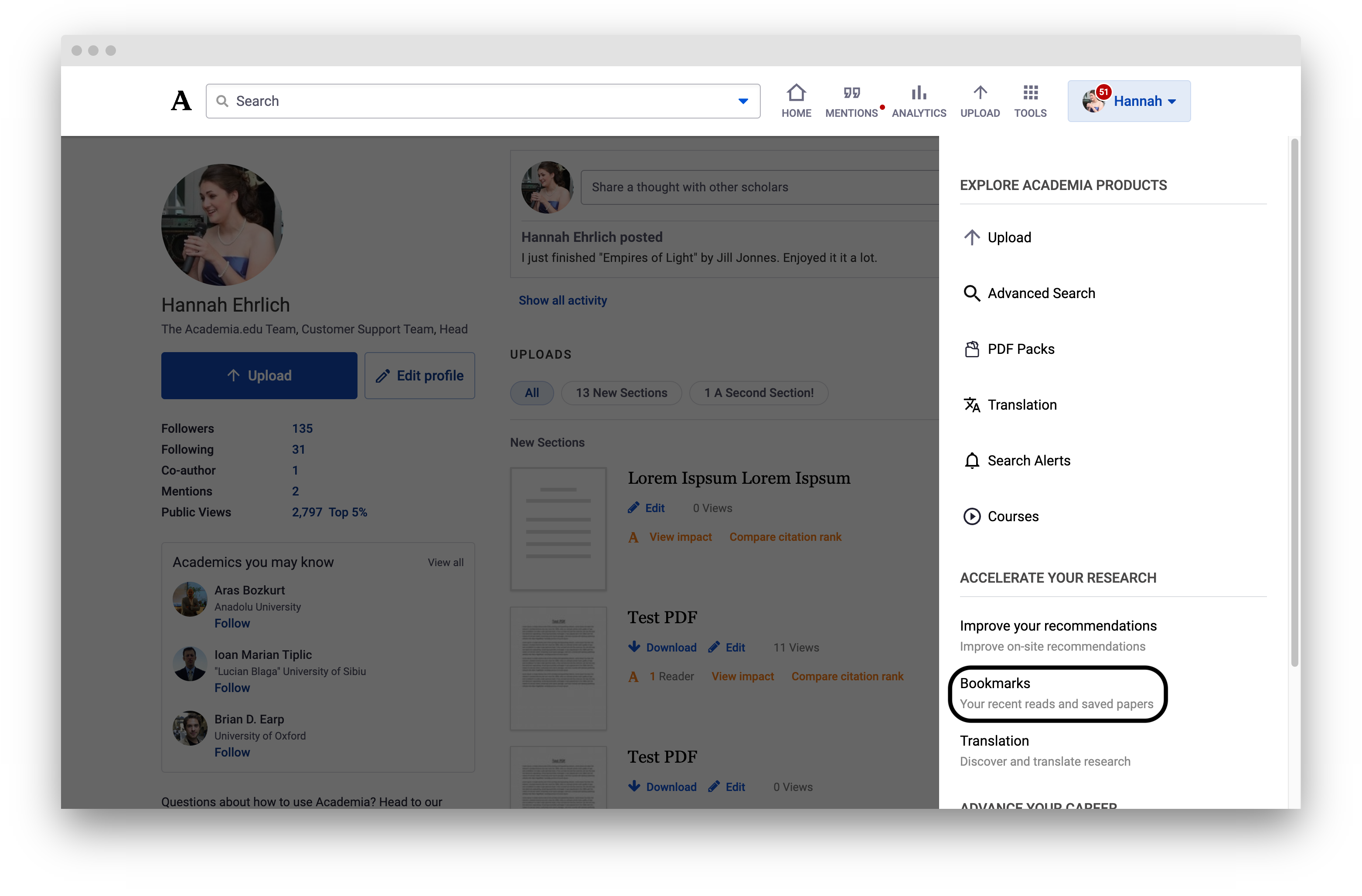Viewport: 1362px width, 896px height.
Task: Click the Translation language icon
Action: point(972,405)
